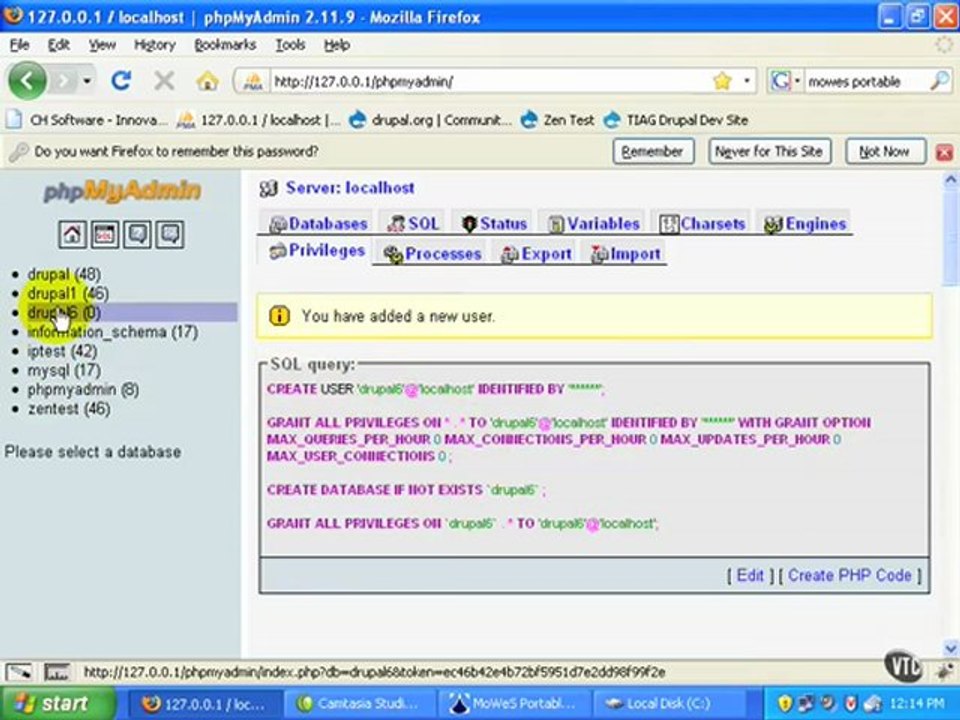Switch to the Privileges tab
The width and height of the screenshot is (960, 720).
pyautogui.click(x=317, y=250)
